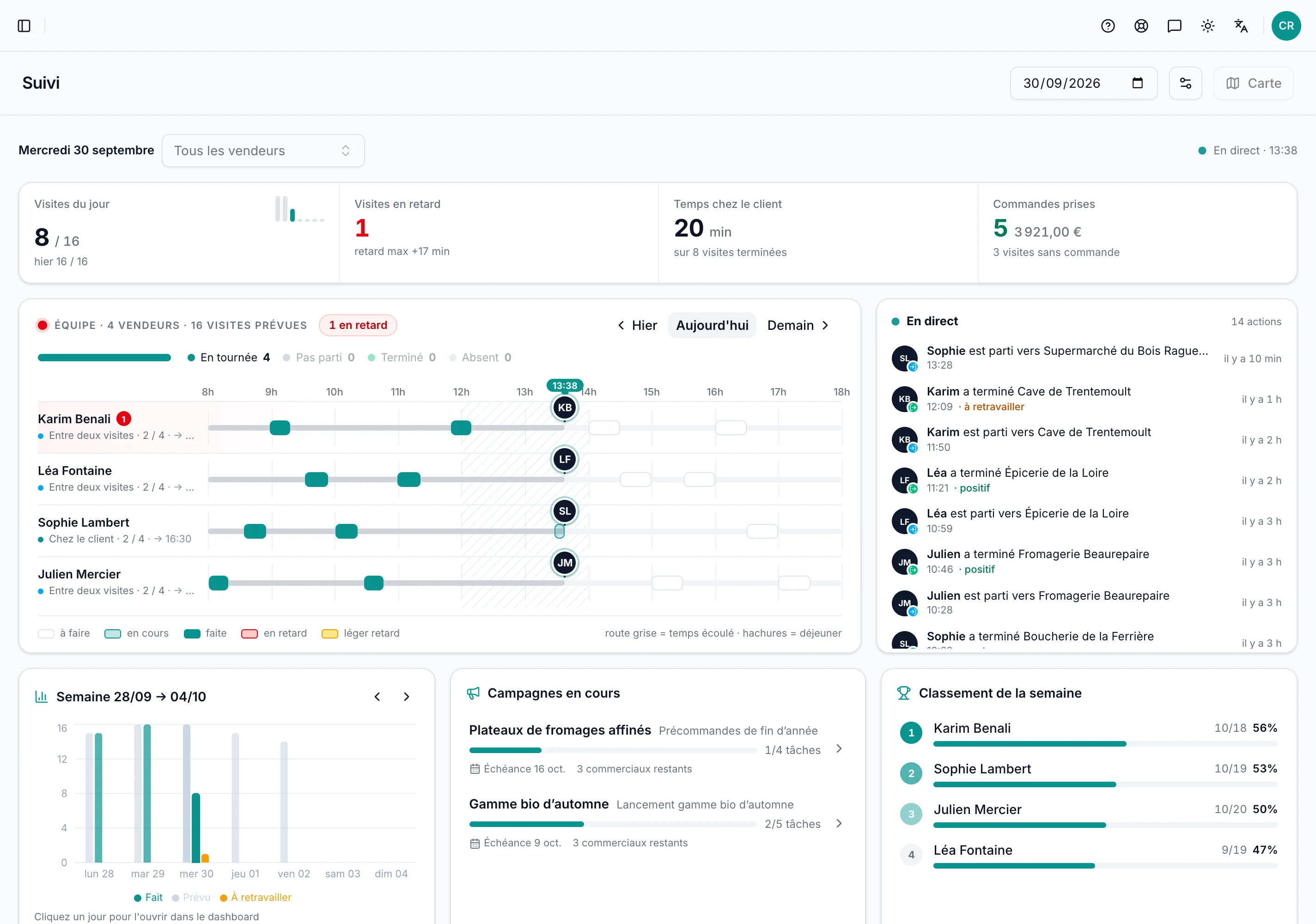Open the filter settings sliders button
Screen dimensions: 1316x924
1185,83
